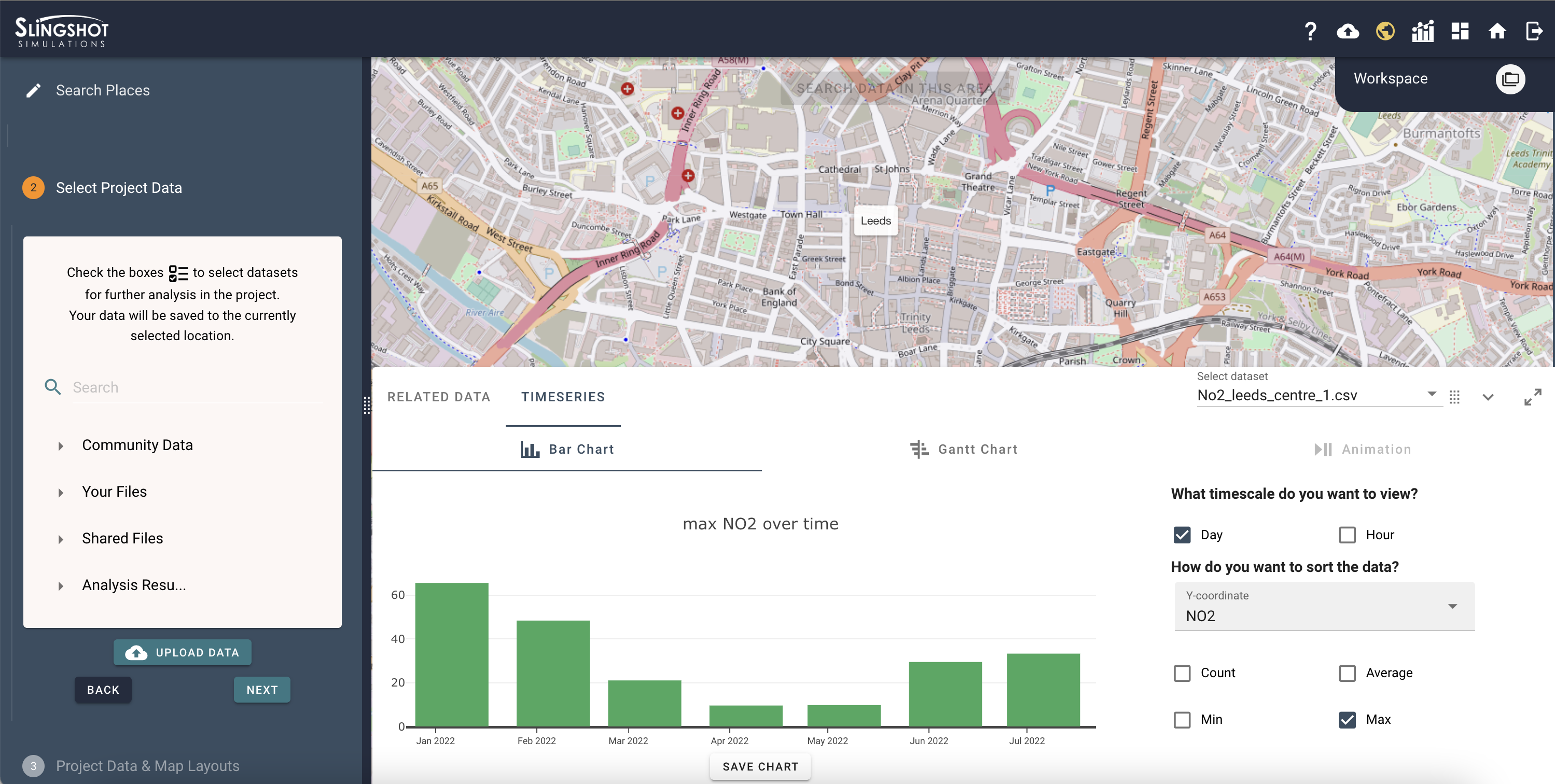Open the globe map icon
Image resolution: width=1555 pixels, height=784 pixels.
click(x=1385, y=31)
